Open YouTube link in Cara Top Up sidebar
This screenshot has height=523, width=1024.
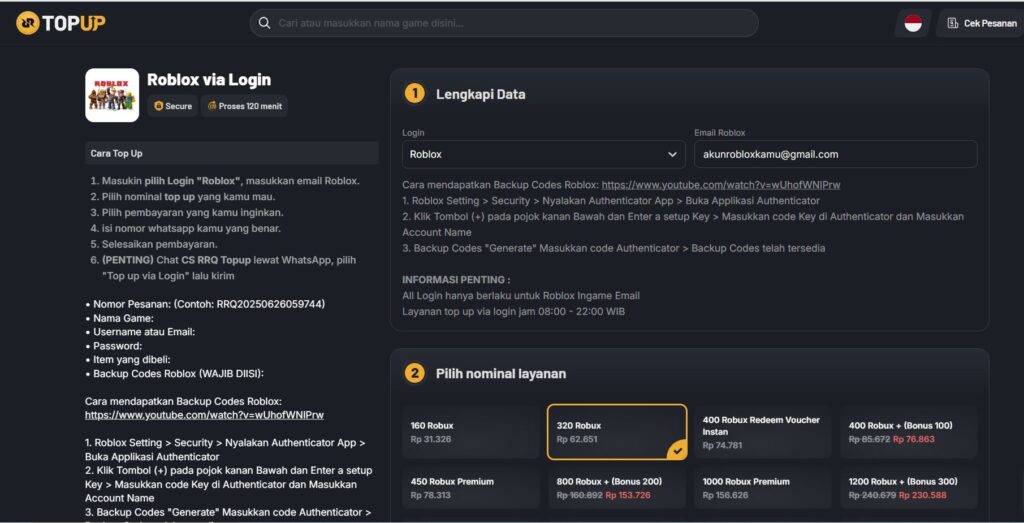tap(204, 415)
